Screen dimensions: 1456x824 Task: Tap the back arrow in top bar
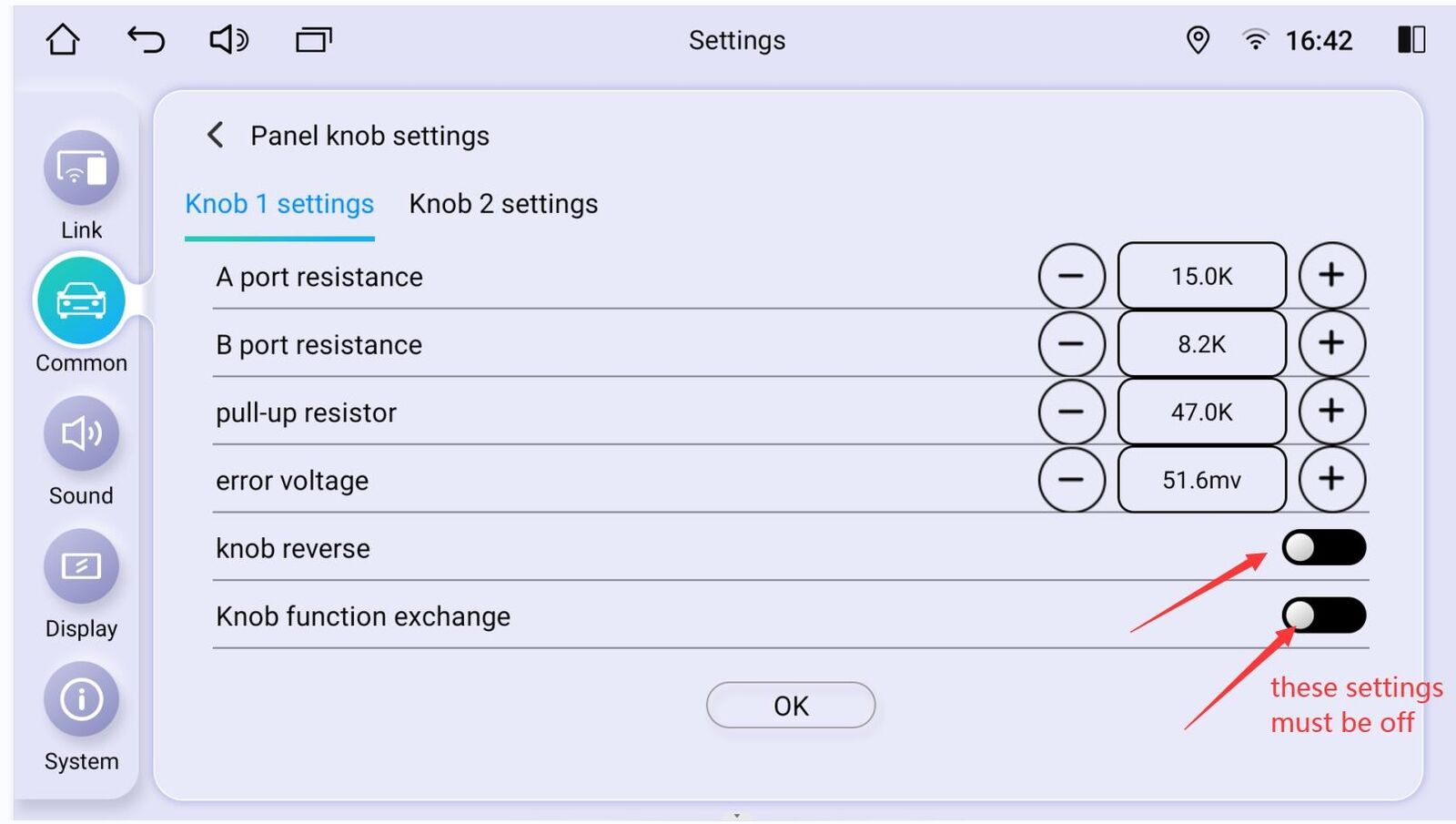click(x=146, y=40)
